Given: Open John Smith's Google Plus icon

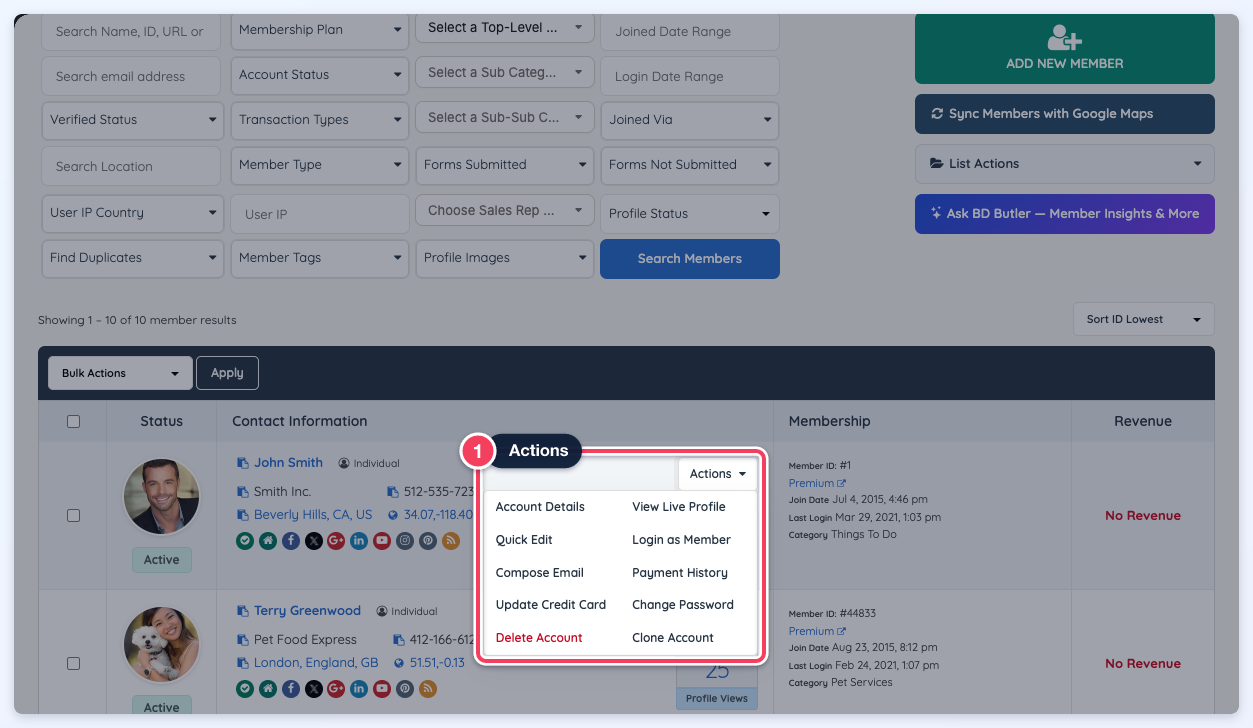Looking at the screenshot, I should click(336, 541).
